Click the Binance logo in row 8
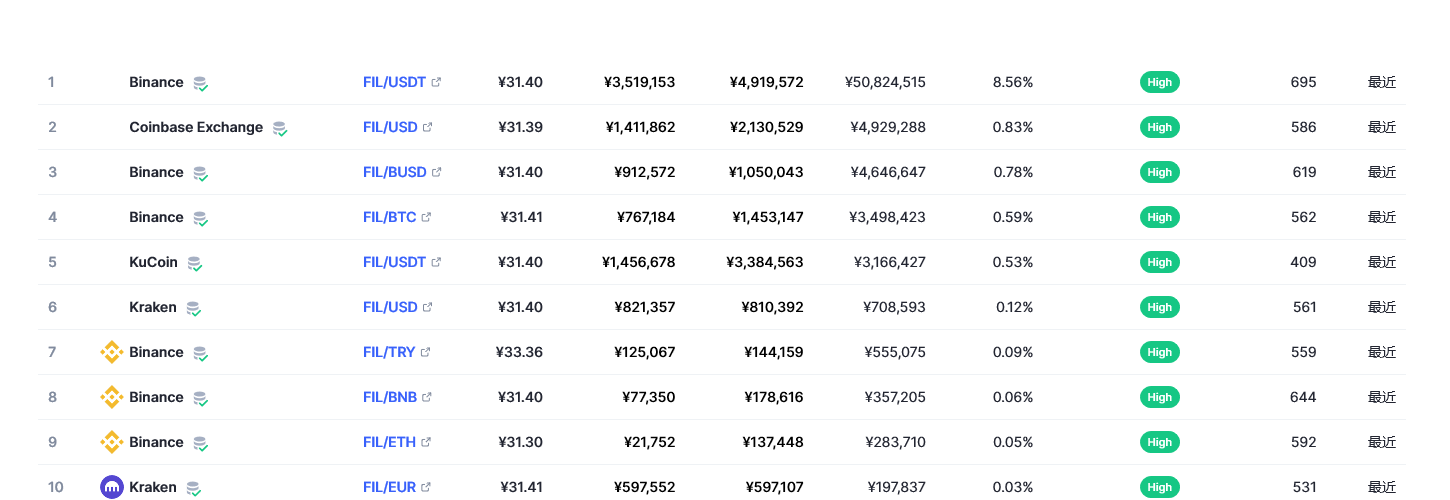This screenshot has width=1450, height=500. click(112, 397)
